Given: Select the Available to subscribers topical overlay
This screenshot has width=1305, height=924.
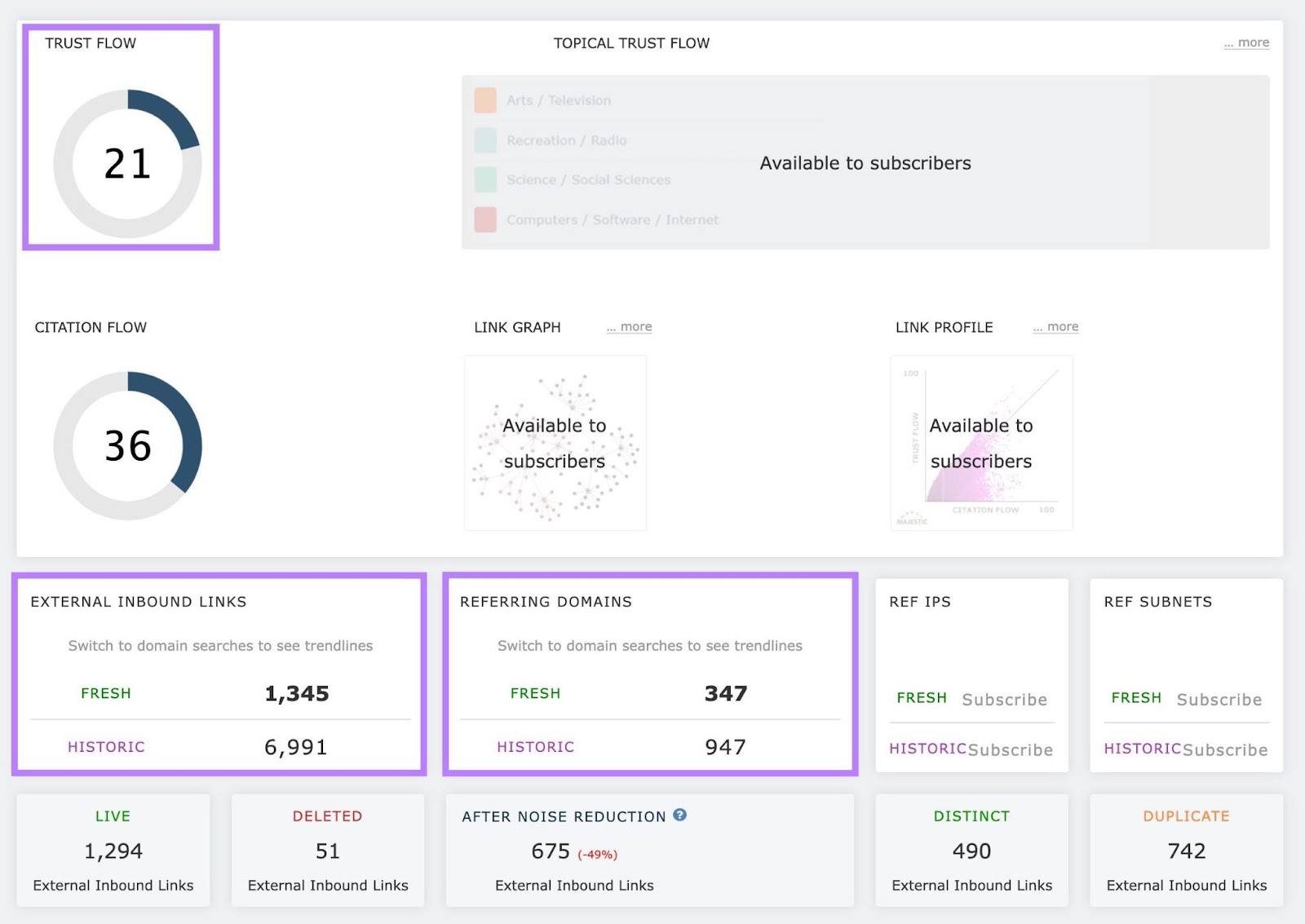Looking at the screenshot, I should 865,163.
